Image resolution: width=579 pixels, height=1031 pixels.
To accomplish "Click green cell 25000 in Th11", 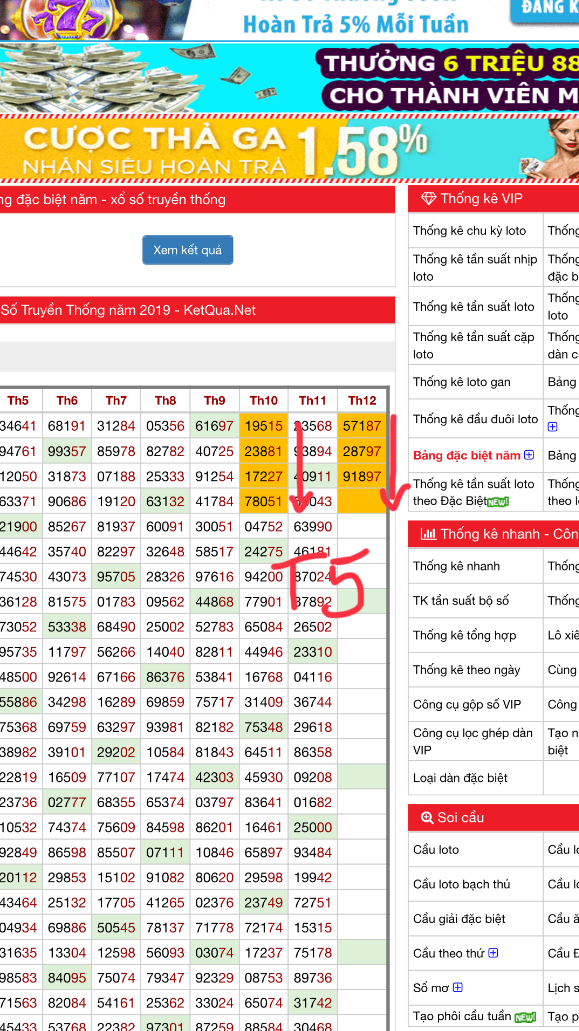I will 313,827.
